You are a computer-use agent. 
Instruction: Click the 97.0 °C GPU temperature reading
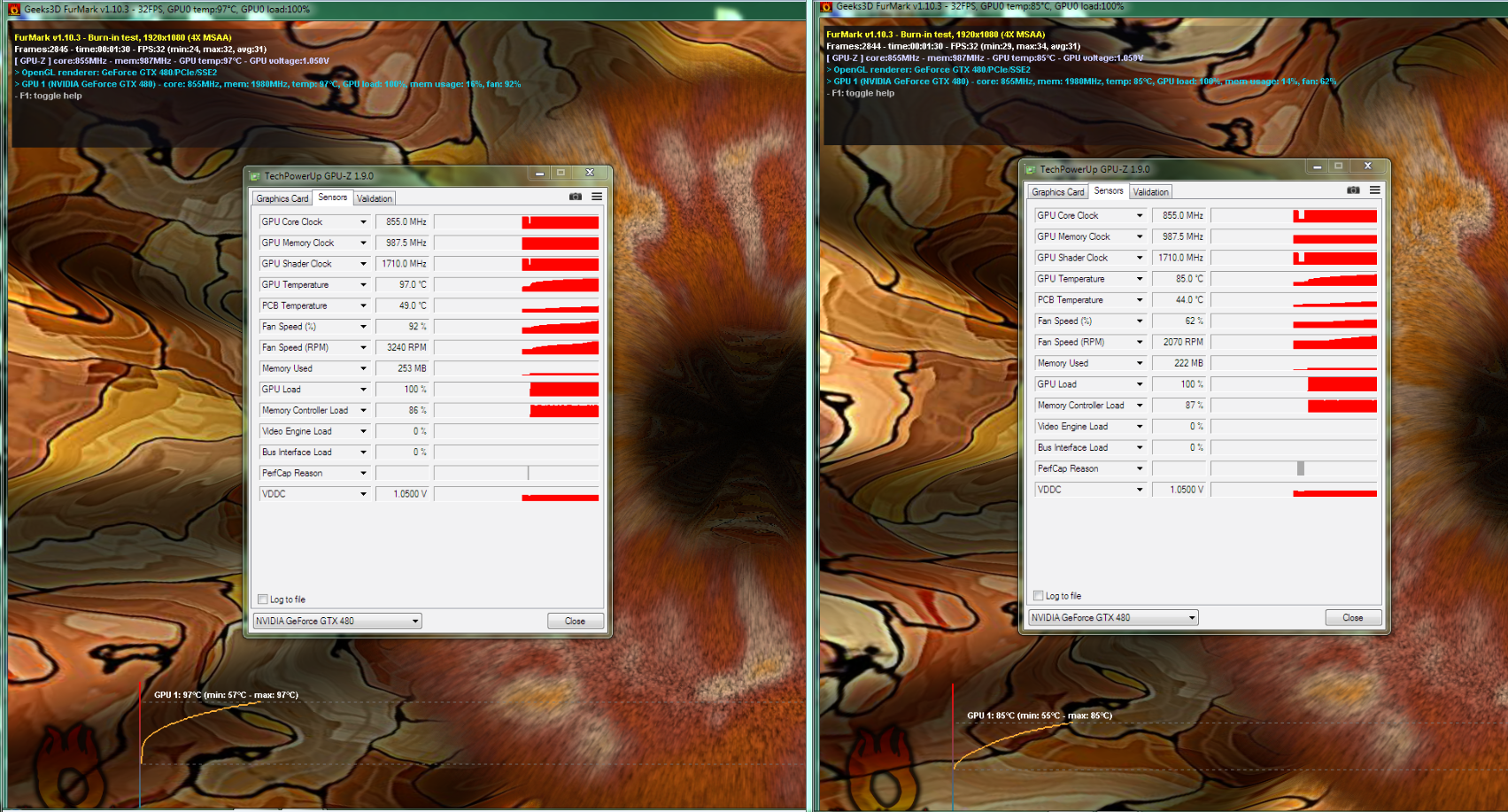pos(403,285)
